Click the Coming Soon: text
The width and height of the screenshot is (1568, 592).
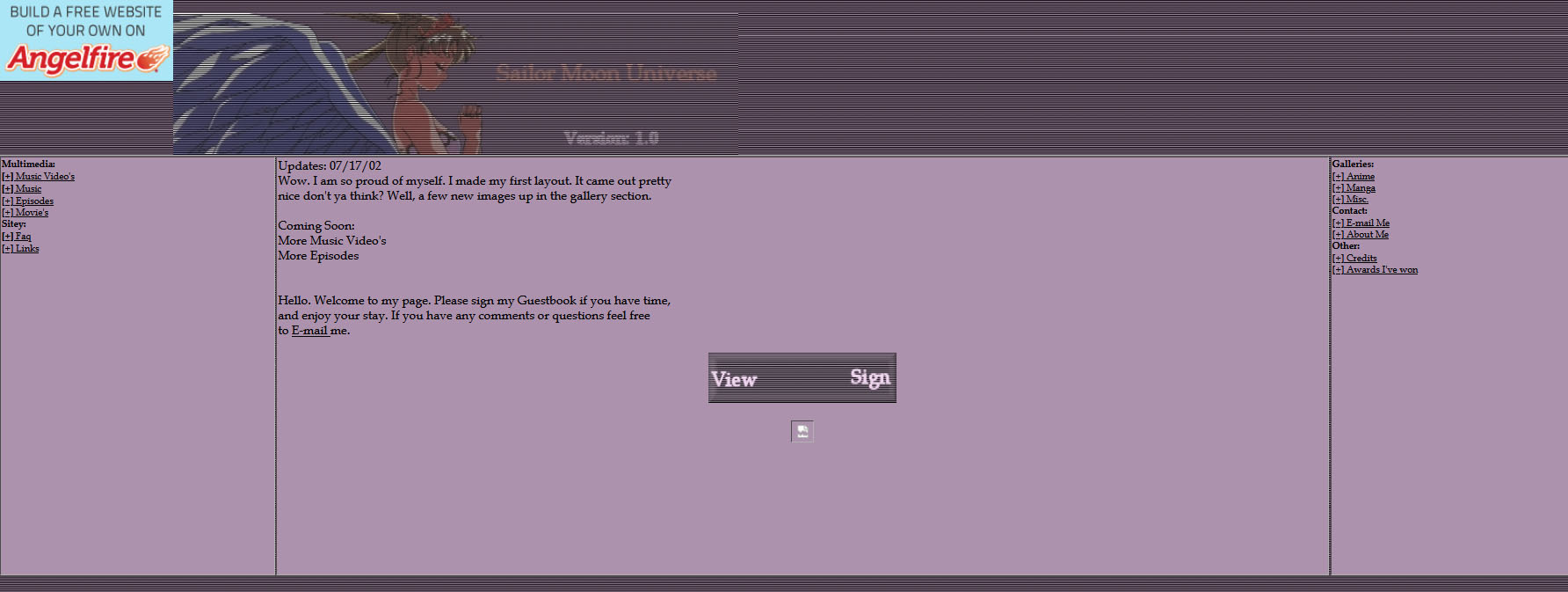tap(316, 225)
